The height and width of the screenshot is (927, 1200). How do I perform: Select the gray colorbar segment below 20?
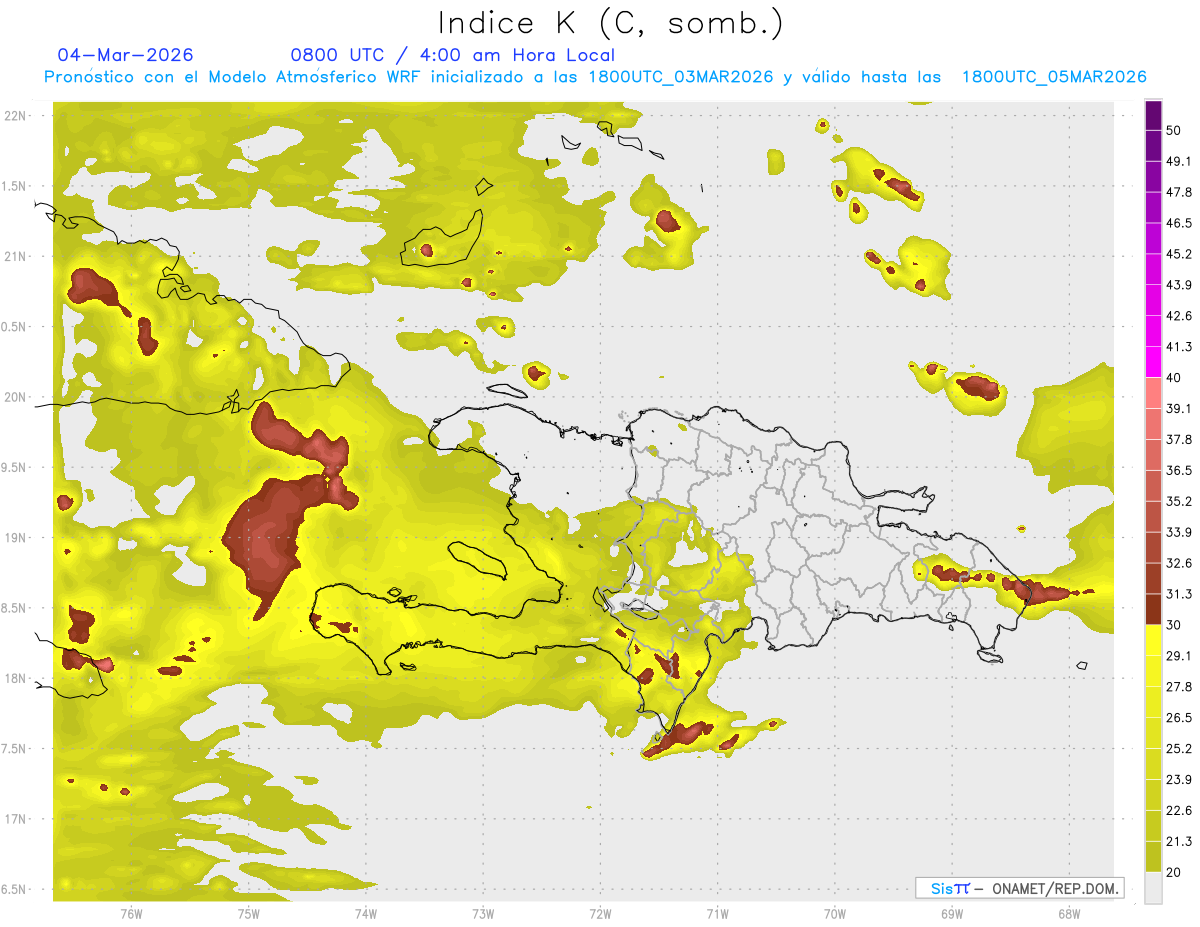pos(1153,888)
